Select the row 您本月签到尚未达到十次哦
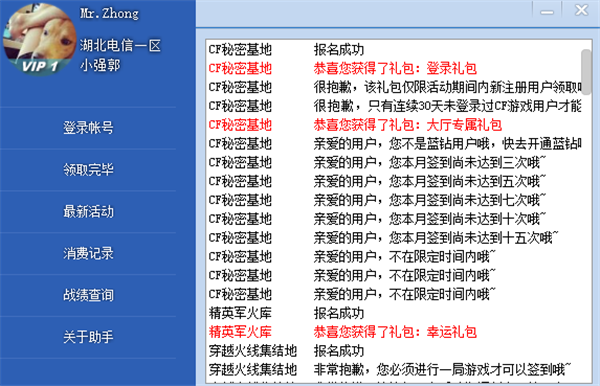Screen dimensions: 600x386 394,219
